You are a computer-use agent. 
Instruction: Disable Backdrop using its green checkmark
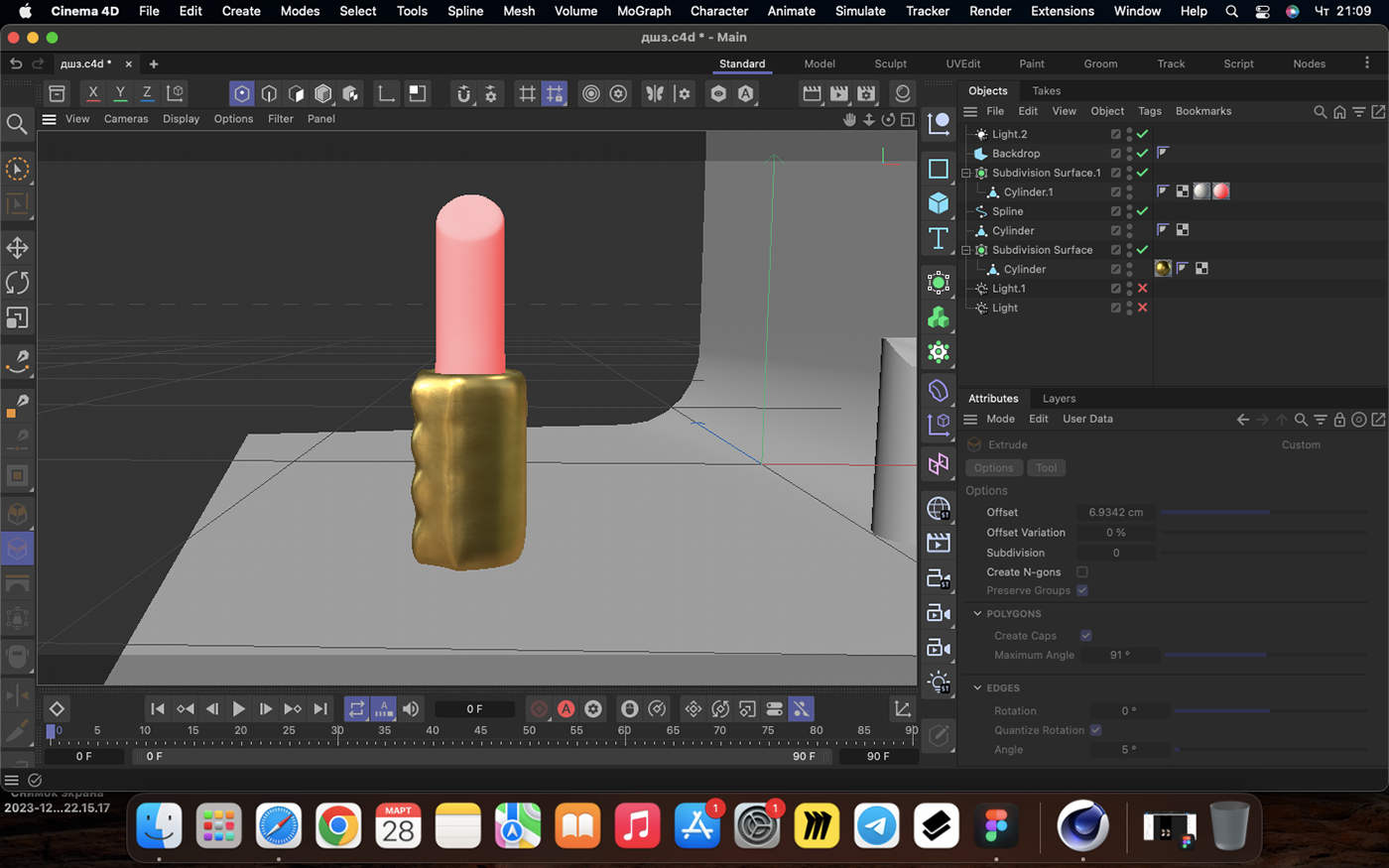pos(1142,154)
